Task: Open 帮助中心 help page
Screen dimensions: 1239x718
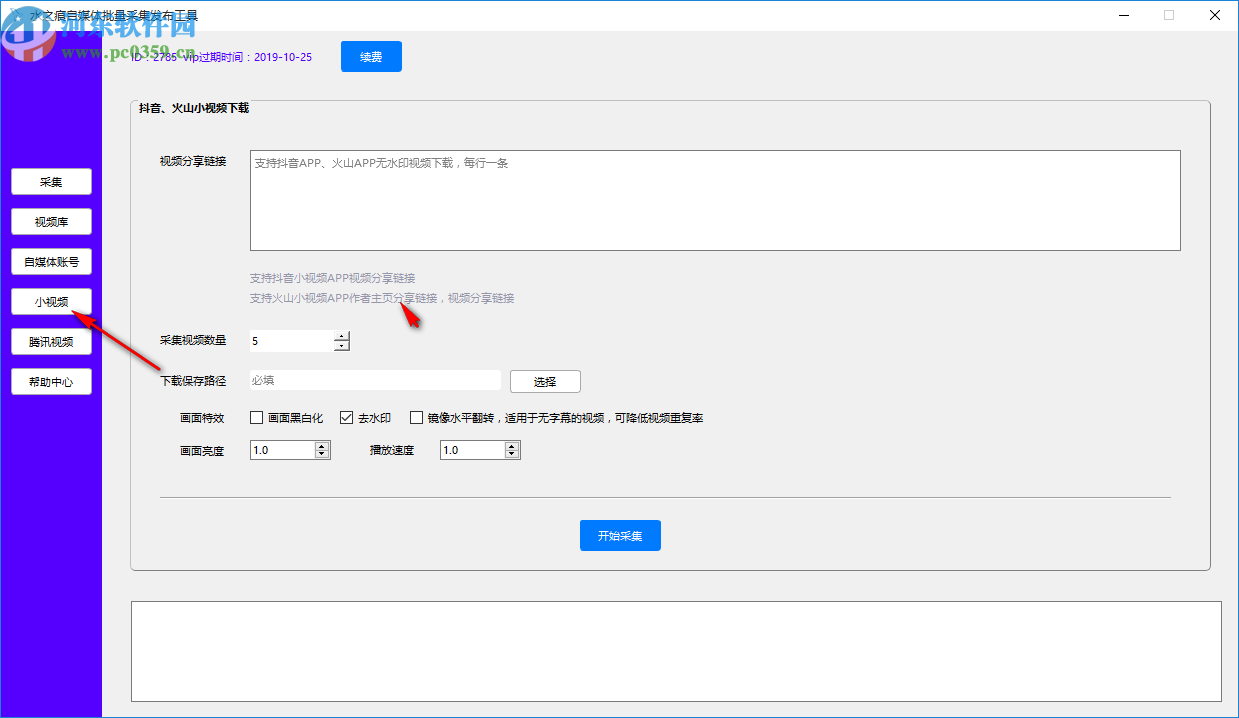Action: point(51,381)
